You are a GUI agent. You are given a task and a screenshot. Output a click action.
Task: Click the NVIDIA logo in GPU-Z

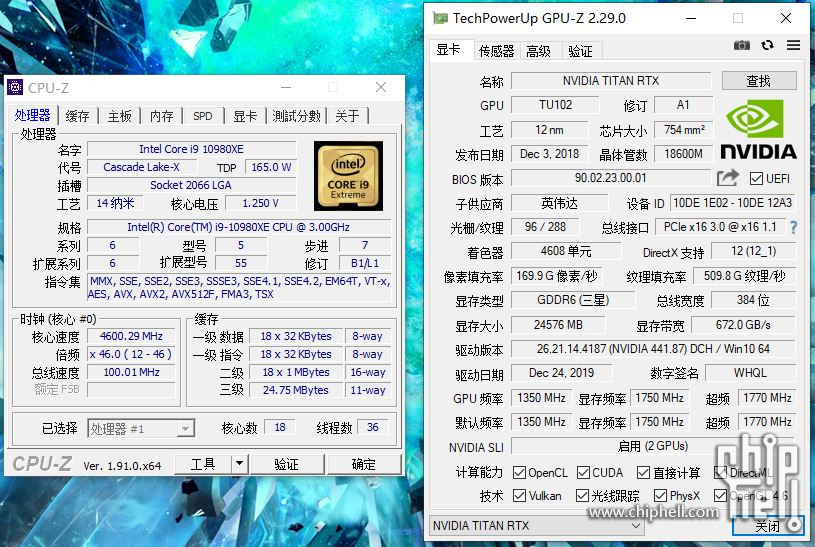click(x=758, y=129)
